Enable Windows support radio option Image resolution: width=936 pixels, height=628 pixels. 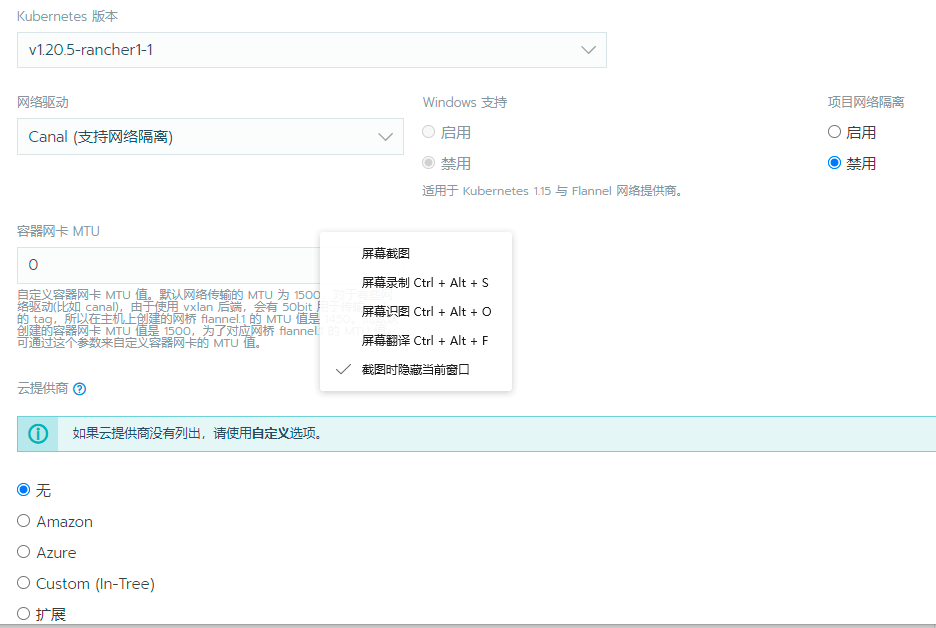[x=429, y=132]
